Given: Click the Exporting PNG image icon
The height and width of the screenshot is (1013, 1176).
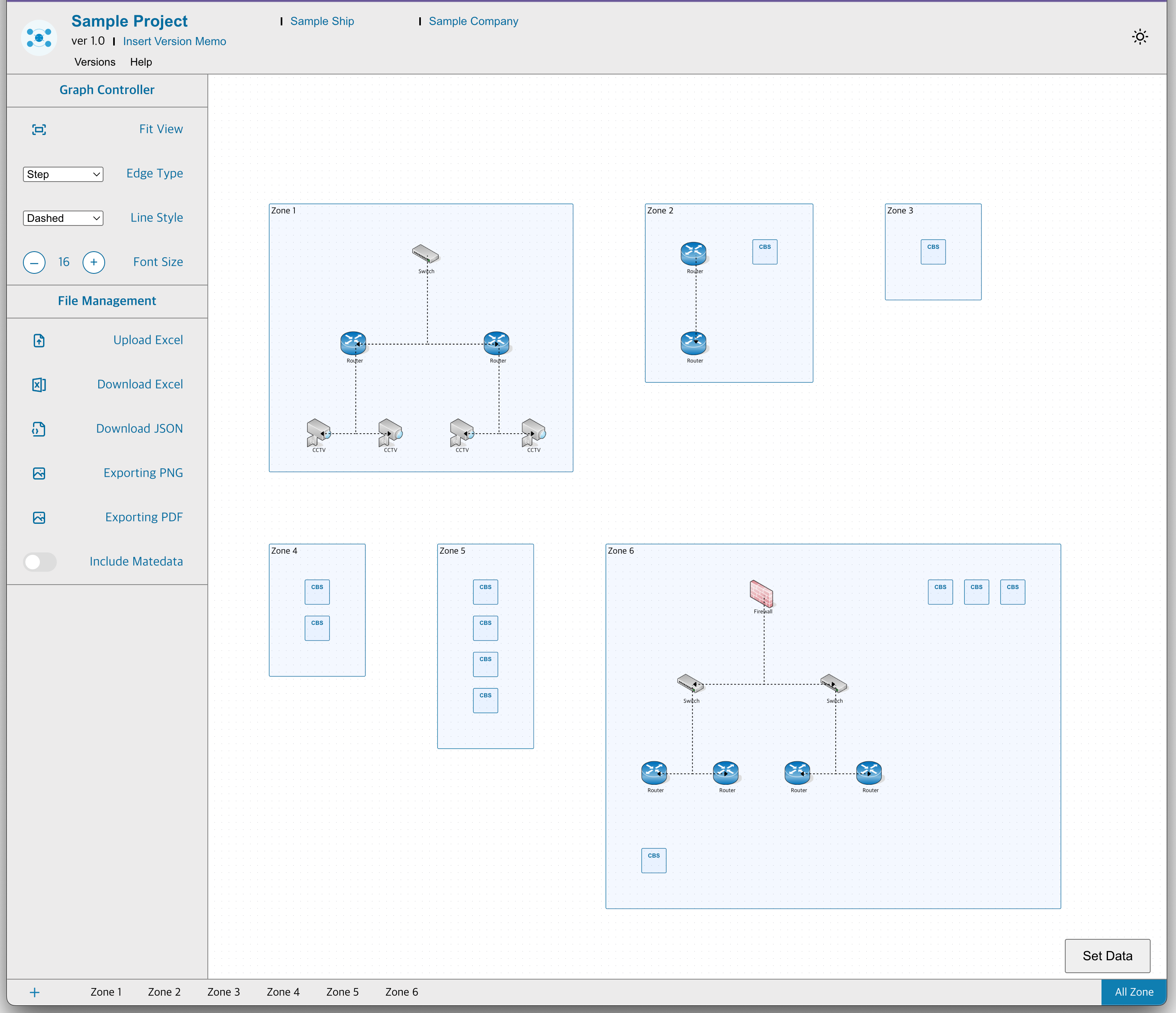Looking at the screenshot, I should click(39, 473).
